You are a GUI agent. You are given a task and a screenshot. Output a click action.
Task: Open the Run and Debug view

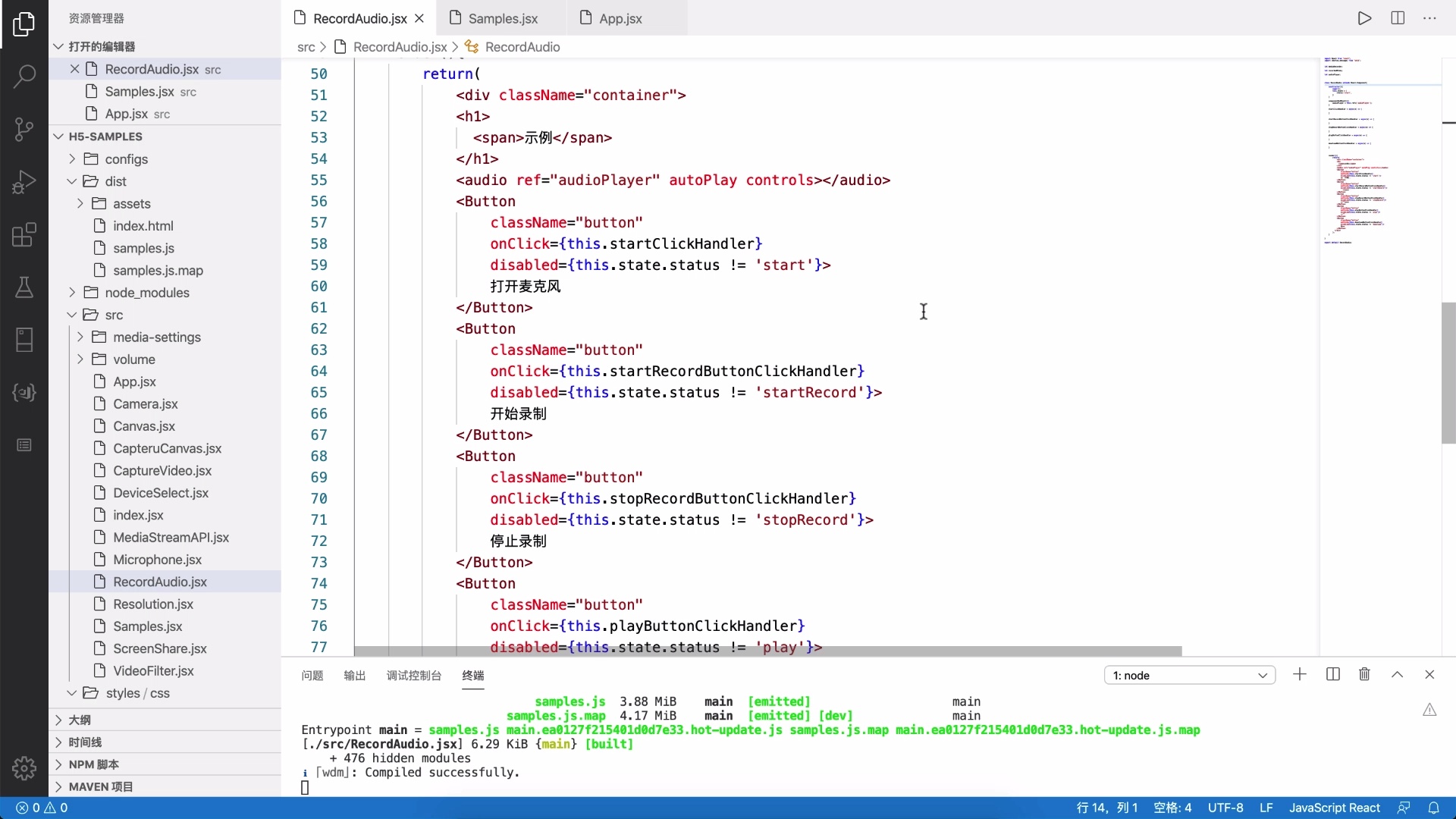[24, 182]
